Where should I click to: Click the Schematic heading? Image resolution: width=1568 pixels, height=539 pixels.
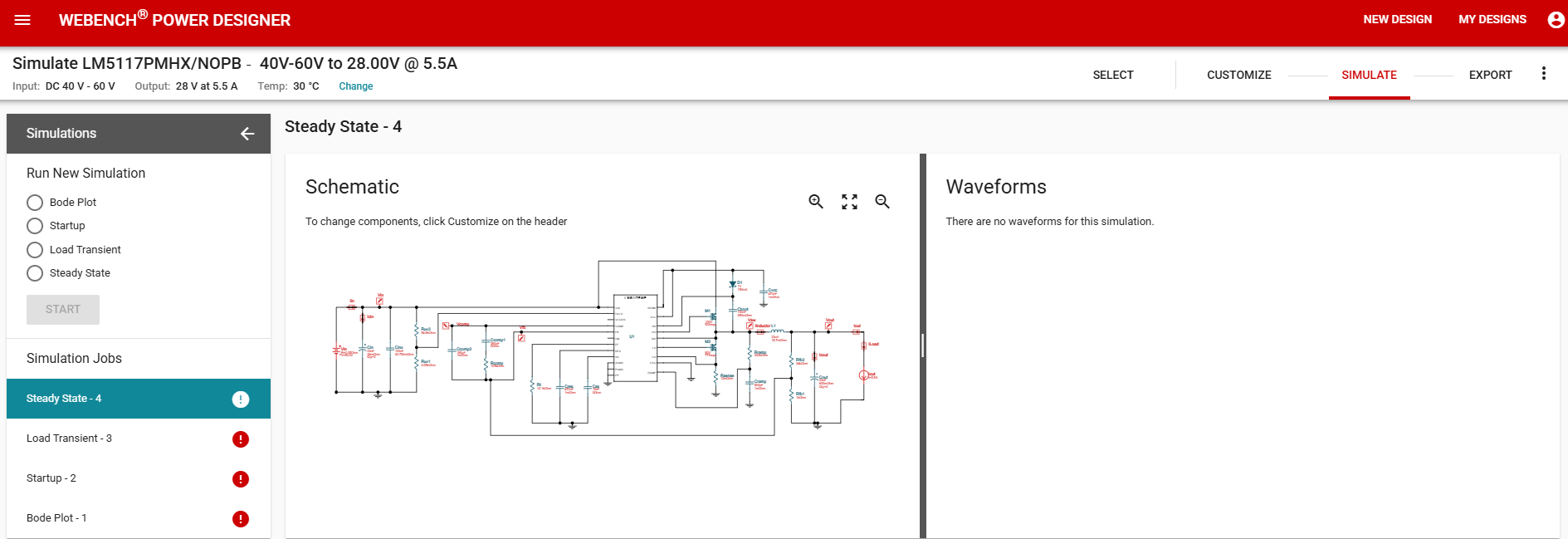coord(352,187)
